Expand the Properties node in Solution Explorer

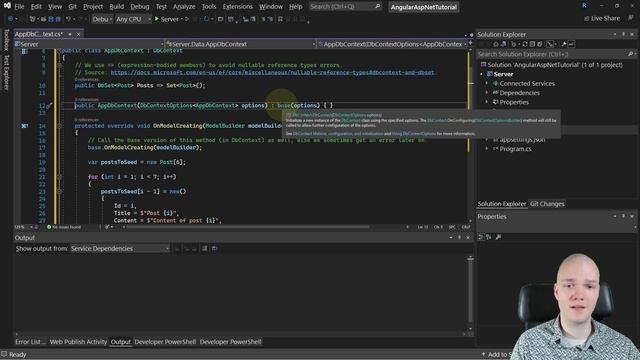[487, 102]
